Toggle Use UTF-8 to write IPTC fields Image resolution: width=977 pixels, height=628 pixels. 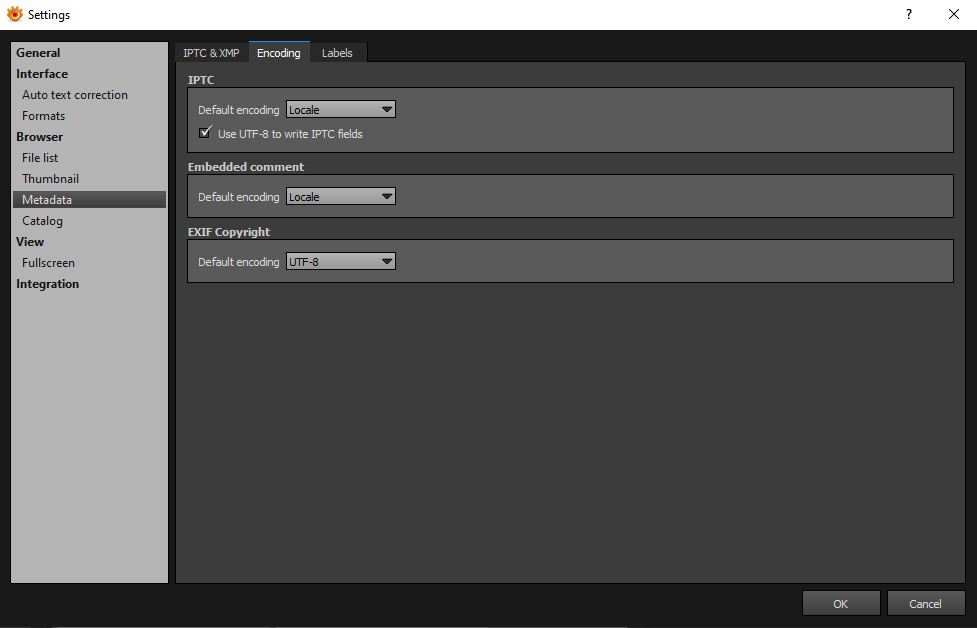(x=205, y=133)
